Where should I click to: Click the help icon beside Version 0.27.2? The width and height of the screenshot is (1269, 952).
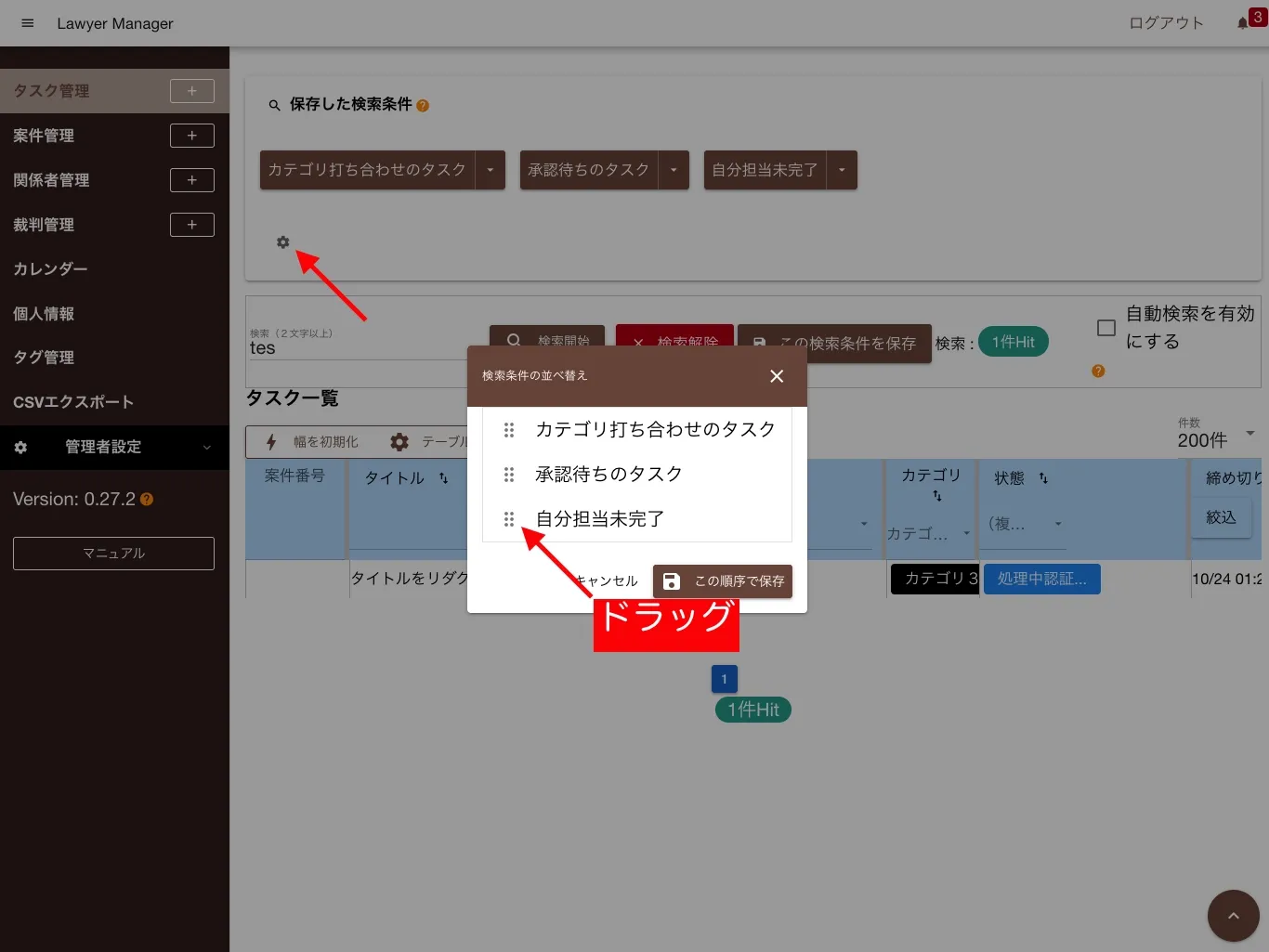(147, 500)
